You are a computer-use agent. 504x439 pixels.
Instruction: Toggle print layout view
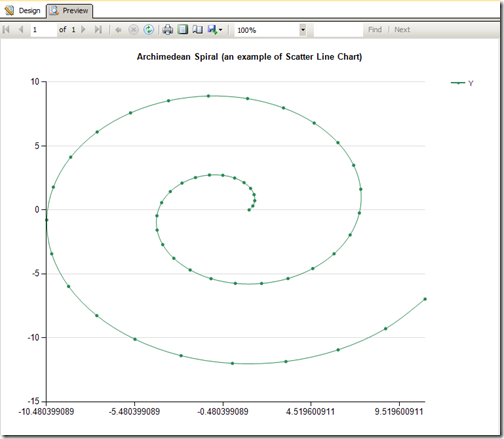click(x=183, y=30)
